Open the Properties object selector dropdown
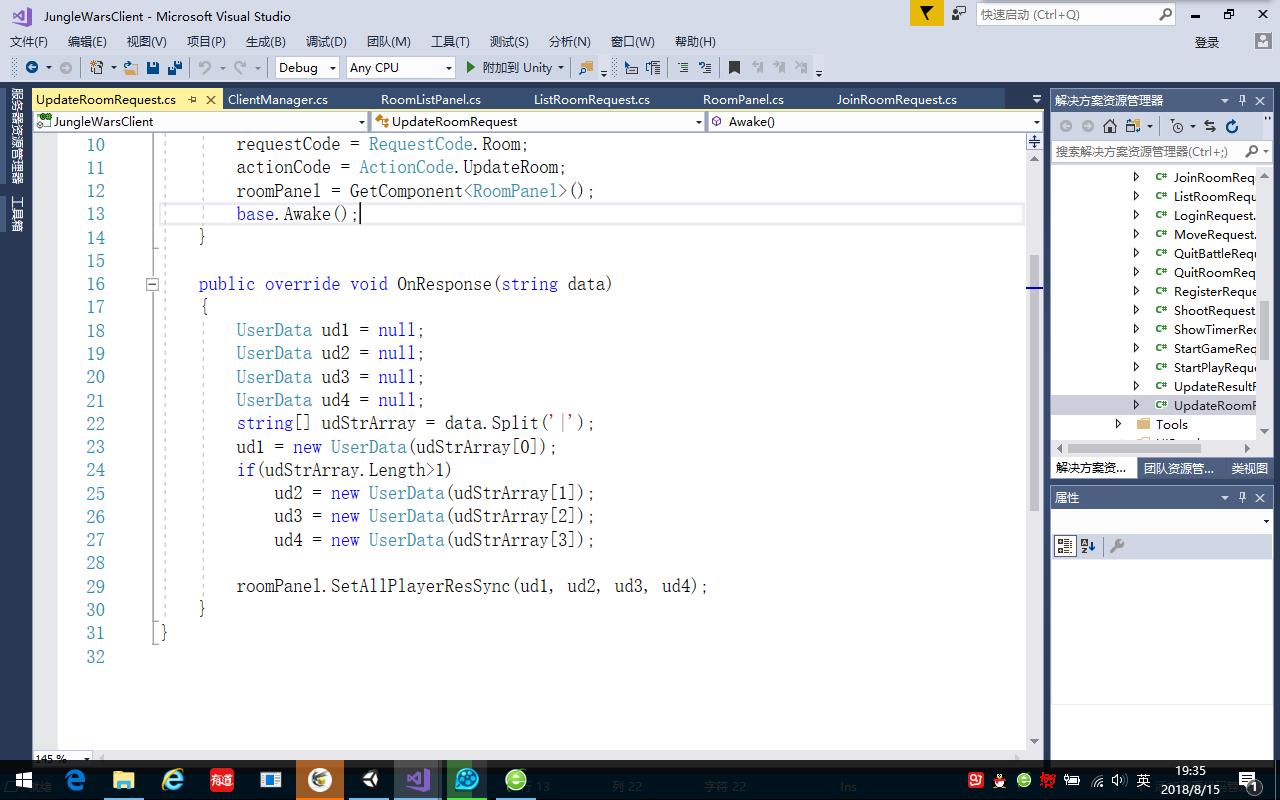Viewport: 1280px width, 800px height. click(x=1267, y=521)
